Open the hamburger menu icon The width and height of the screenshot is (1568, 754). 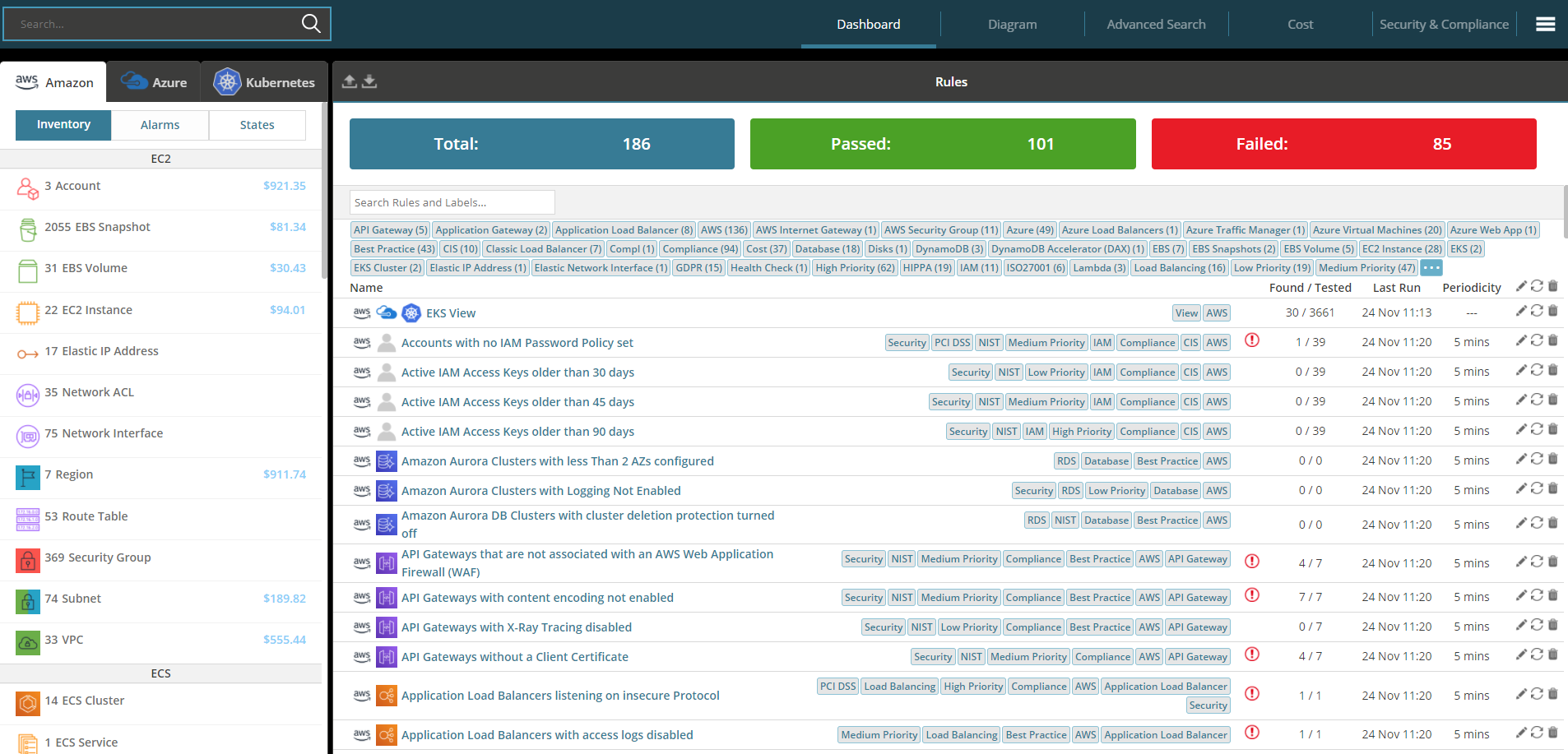pos(1545,25)
